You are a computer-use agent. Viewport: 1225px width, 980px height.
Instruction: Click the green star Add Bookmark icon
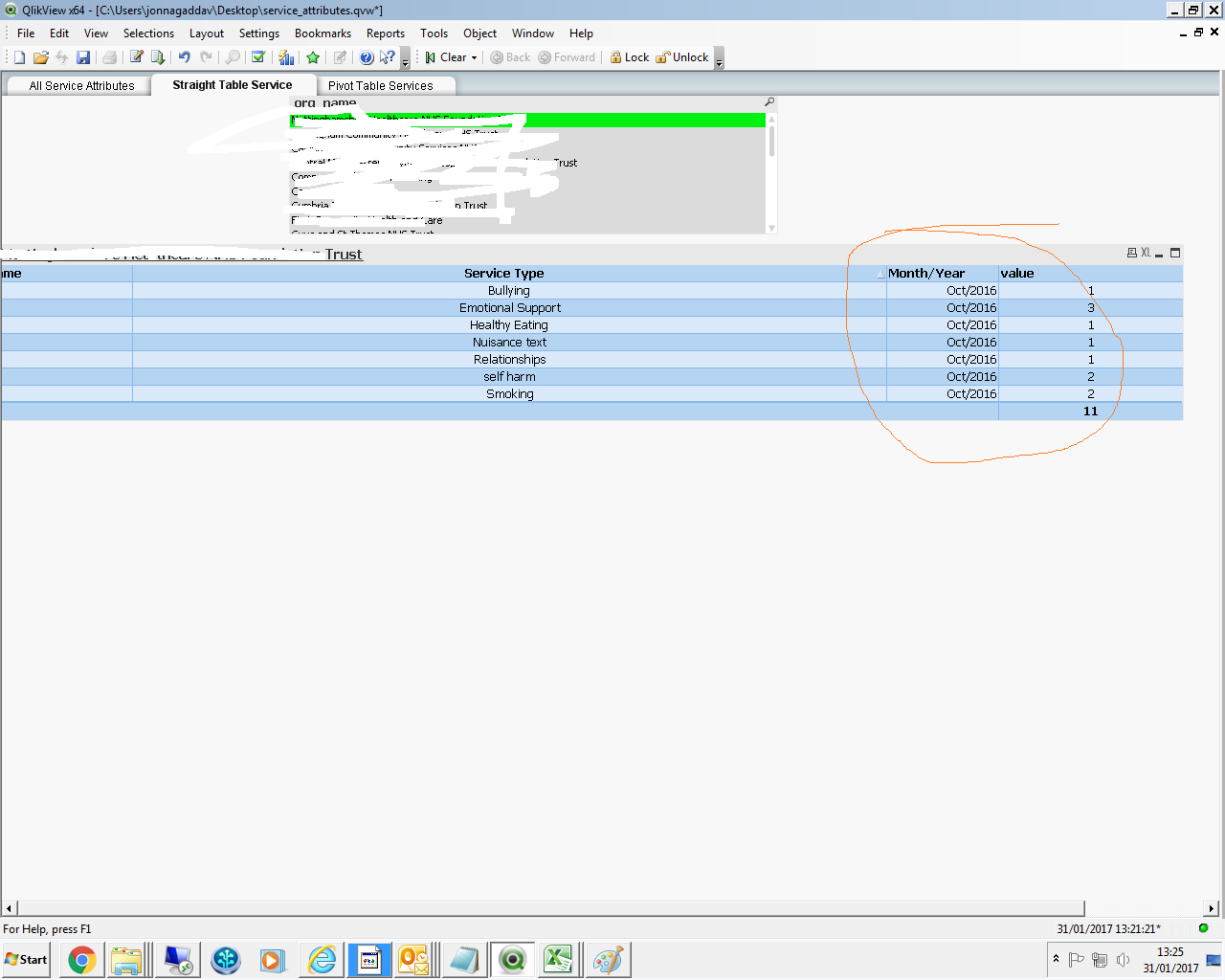point(313,57)
